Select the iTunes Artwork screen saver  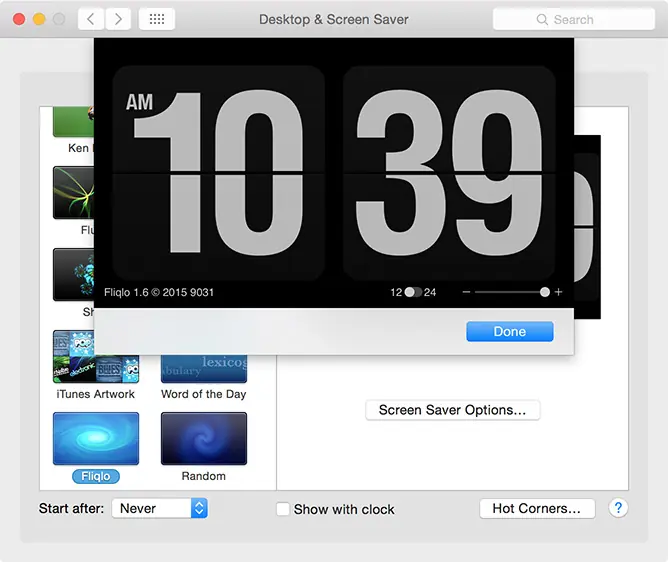pyautogui.click(x=96, y=357)
